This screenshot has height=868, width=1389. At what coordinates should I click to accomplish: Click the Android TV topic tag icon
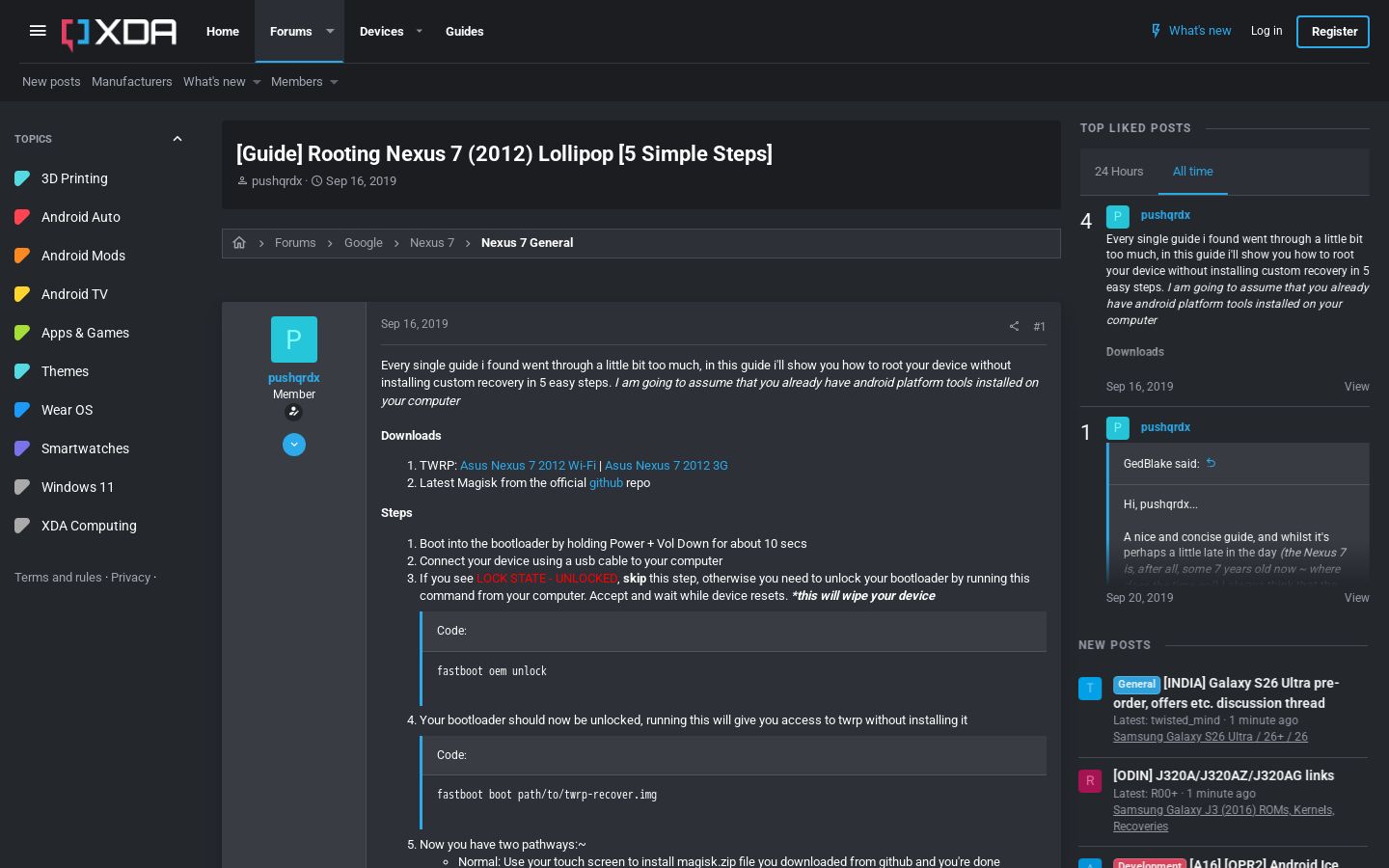tap(23, 294)
